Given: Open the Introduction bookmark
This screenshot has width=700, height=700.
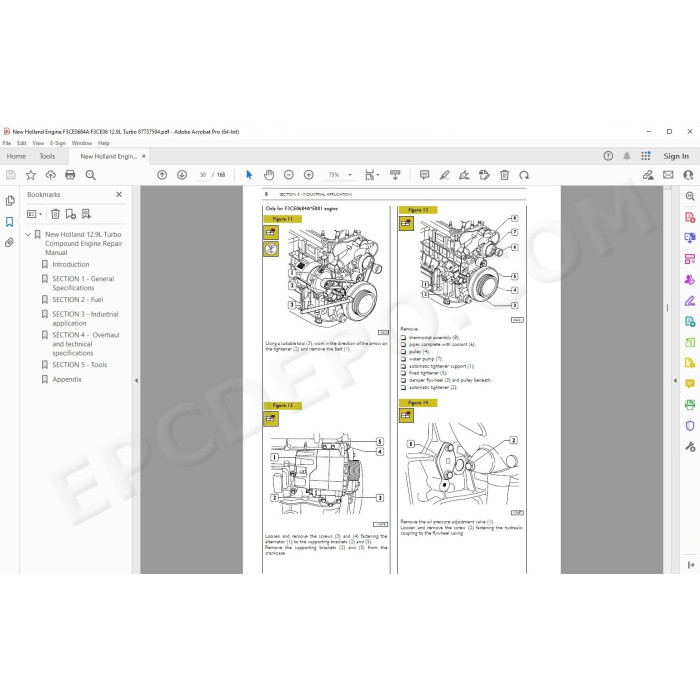Looking at the screenshot, I should 71,264.
